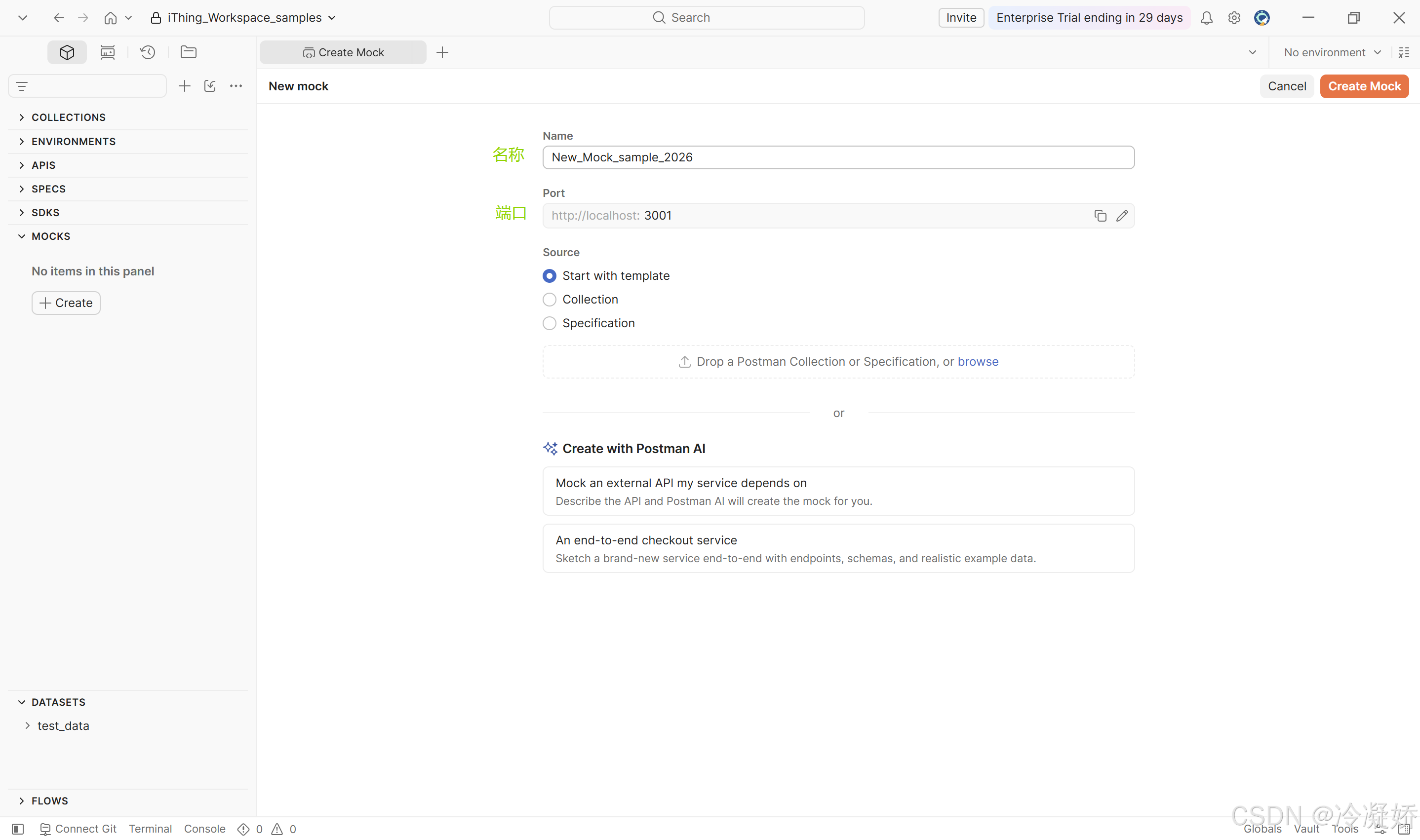Open the notifications bell
The height and width of the screenshot is (840, 1420).
[x=1207, y=18]
